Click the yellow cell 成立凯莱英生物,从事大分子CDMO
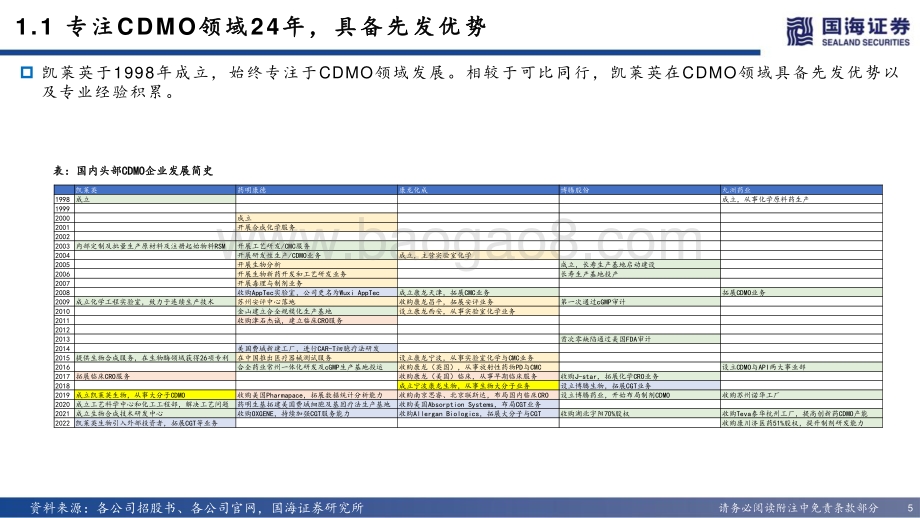920x518 pixels. [155, 395]
